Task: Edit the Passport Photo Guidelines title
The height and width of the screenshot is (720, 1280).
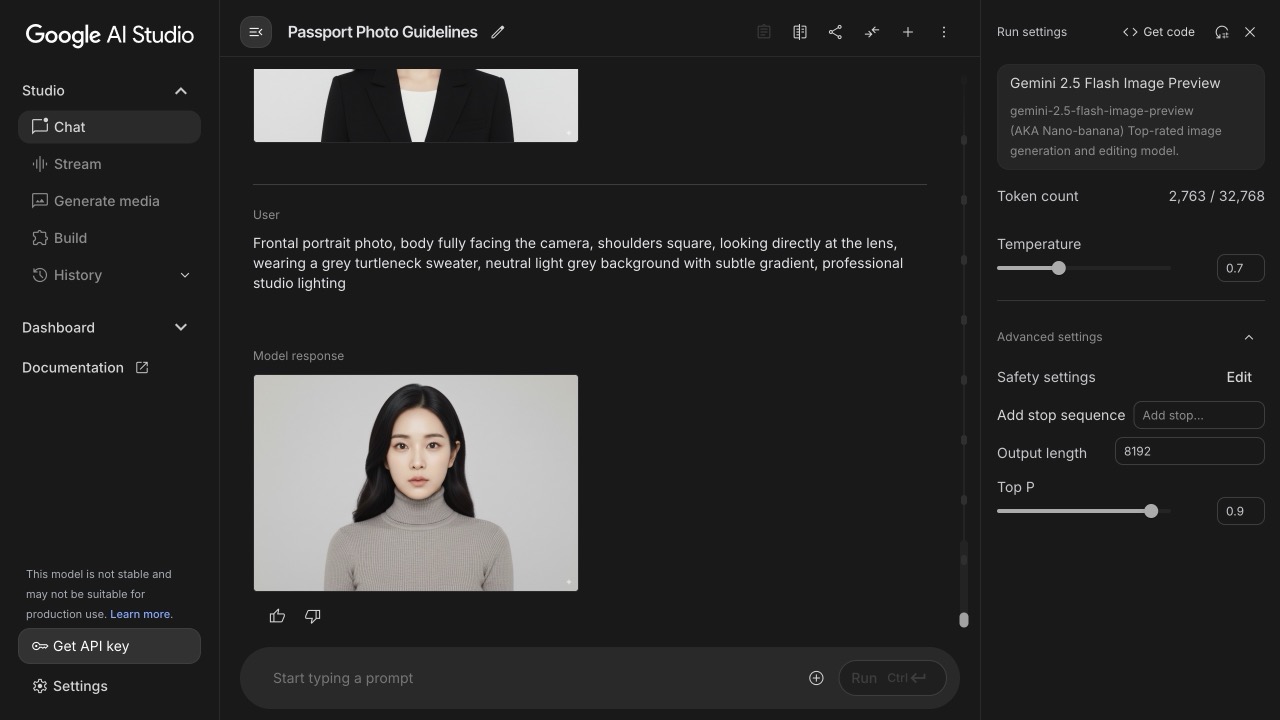Action: pos(498,32)
